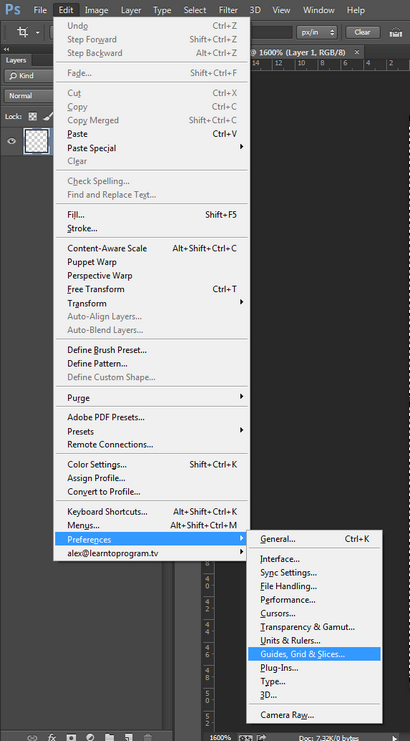Close the document tab with X
The image size is (410, 741).
357,52
